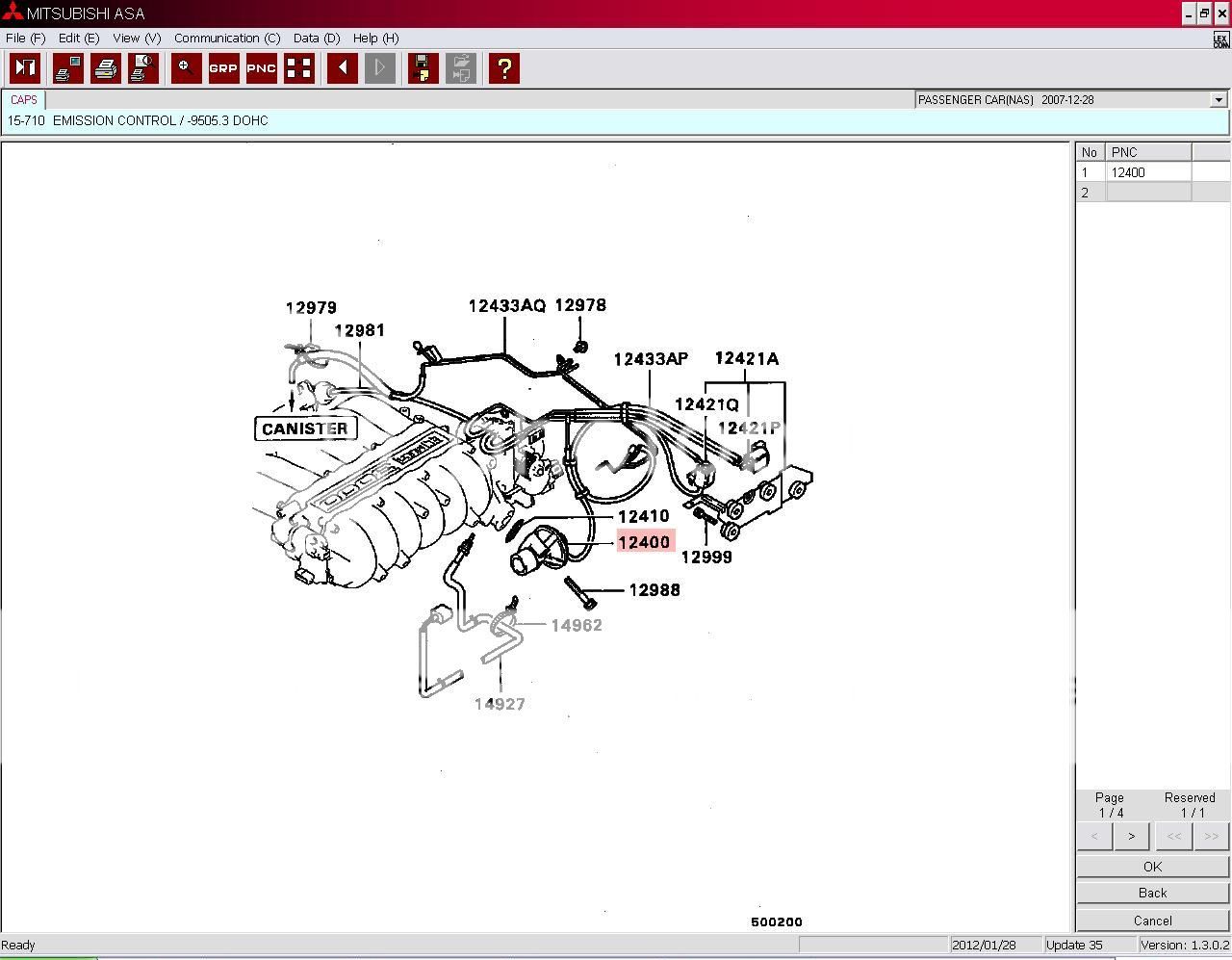
Task: Confirm selection with the OK button
Action: 1151,866
